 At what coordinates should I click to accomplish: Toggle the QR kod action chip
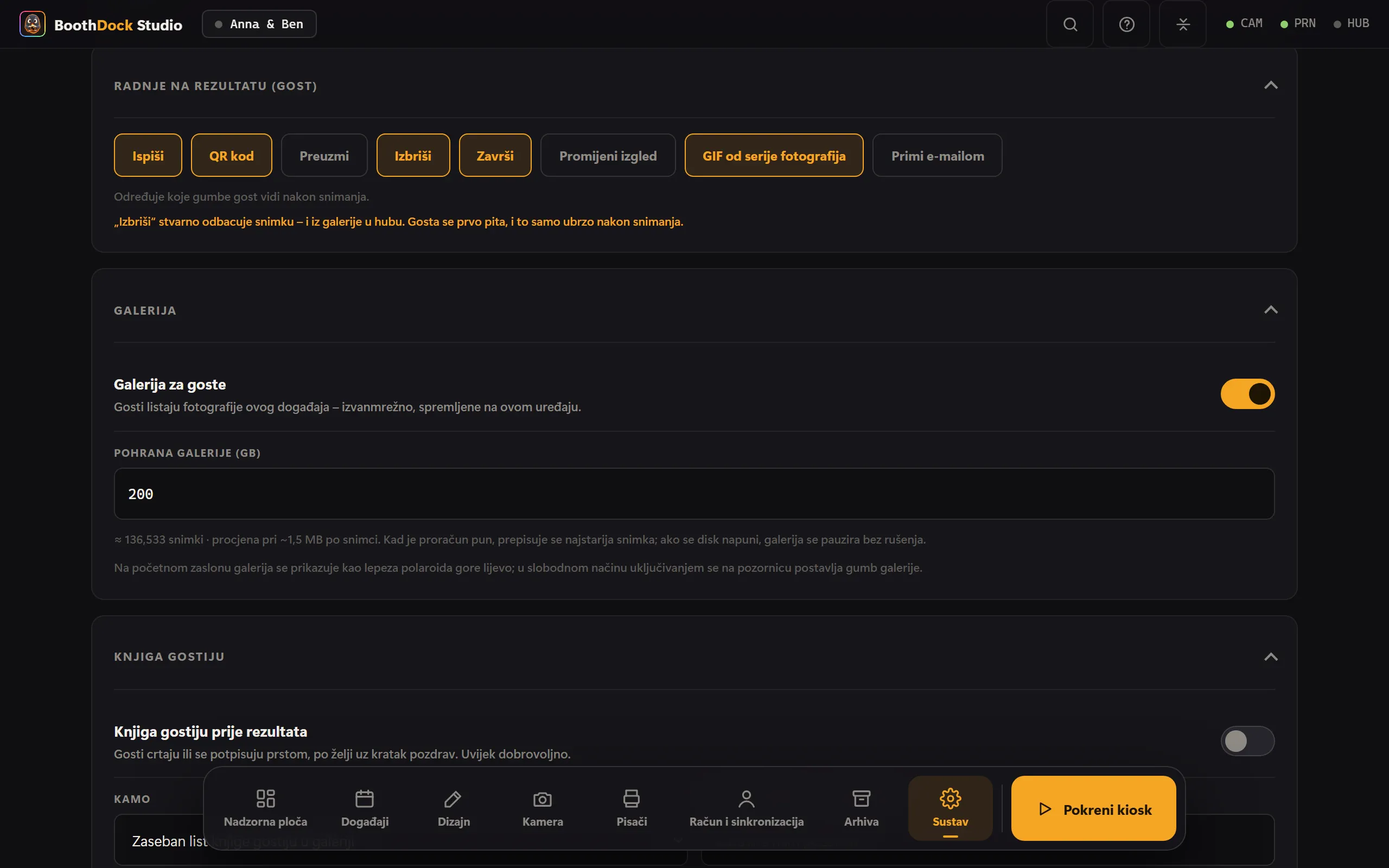pos(231,156)
